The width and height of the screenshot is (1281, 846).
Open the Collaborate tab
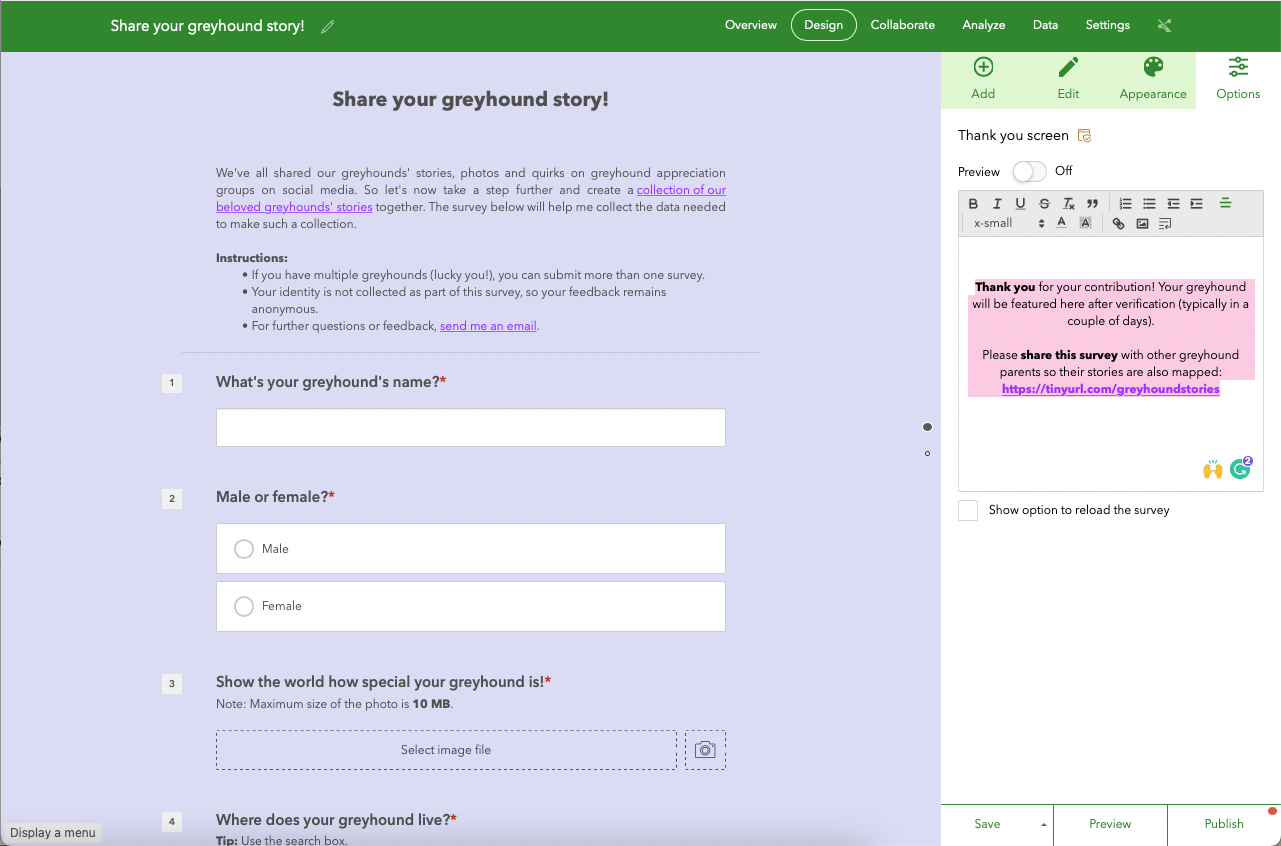pos(903,25)
